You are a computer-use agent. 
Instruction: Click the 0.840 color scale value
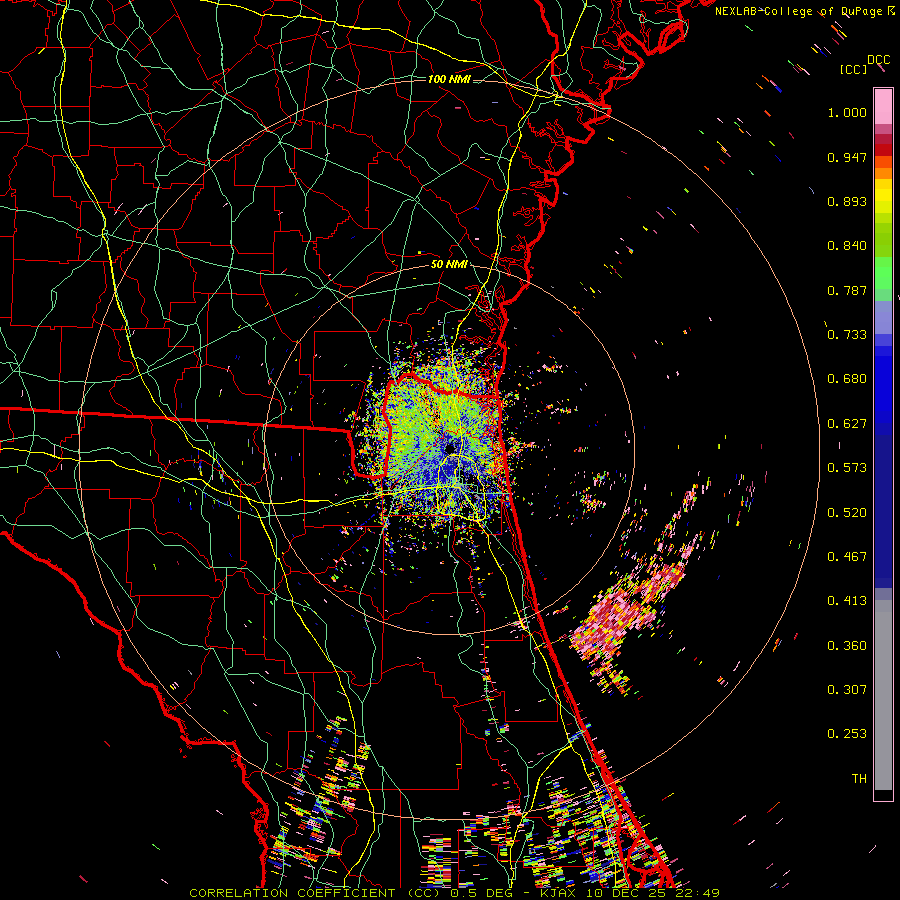(847, 246)
